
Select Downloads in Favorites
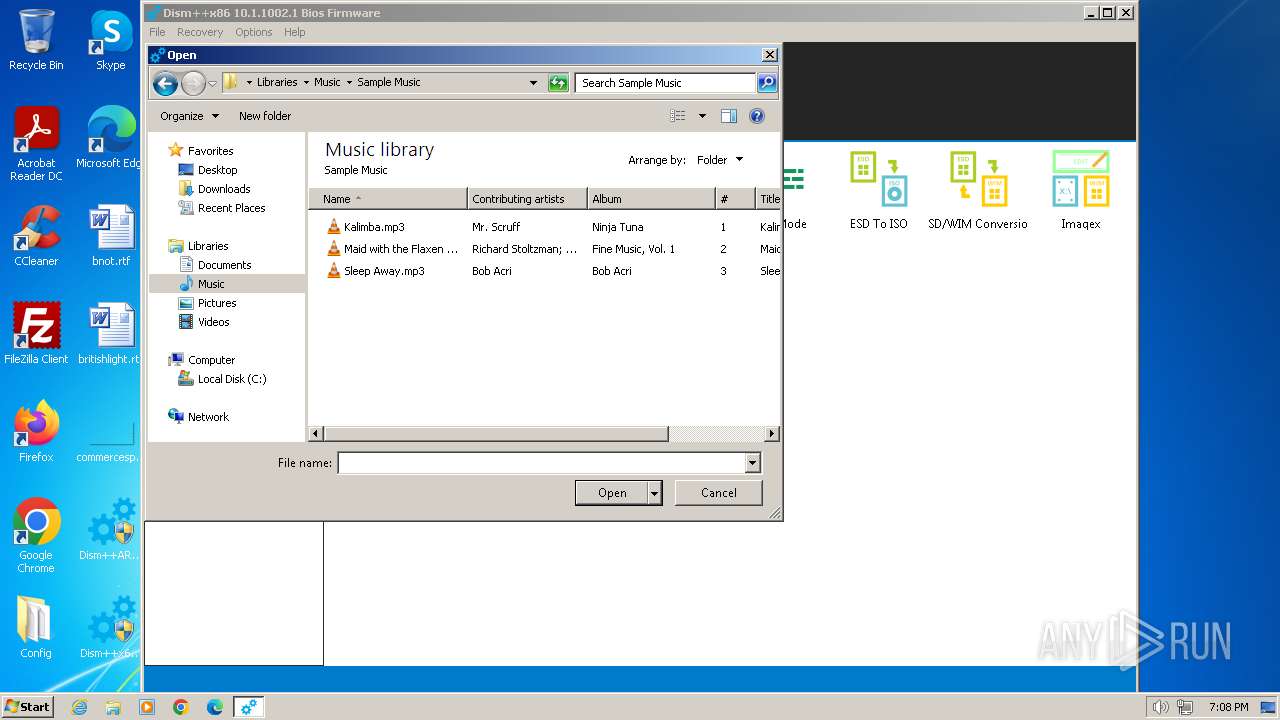[224, 189]
